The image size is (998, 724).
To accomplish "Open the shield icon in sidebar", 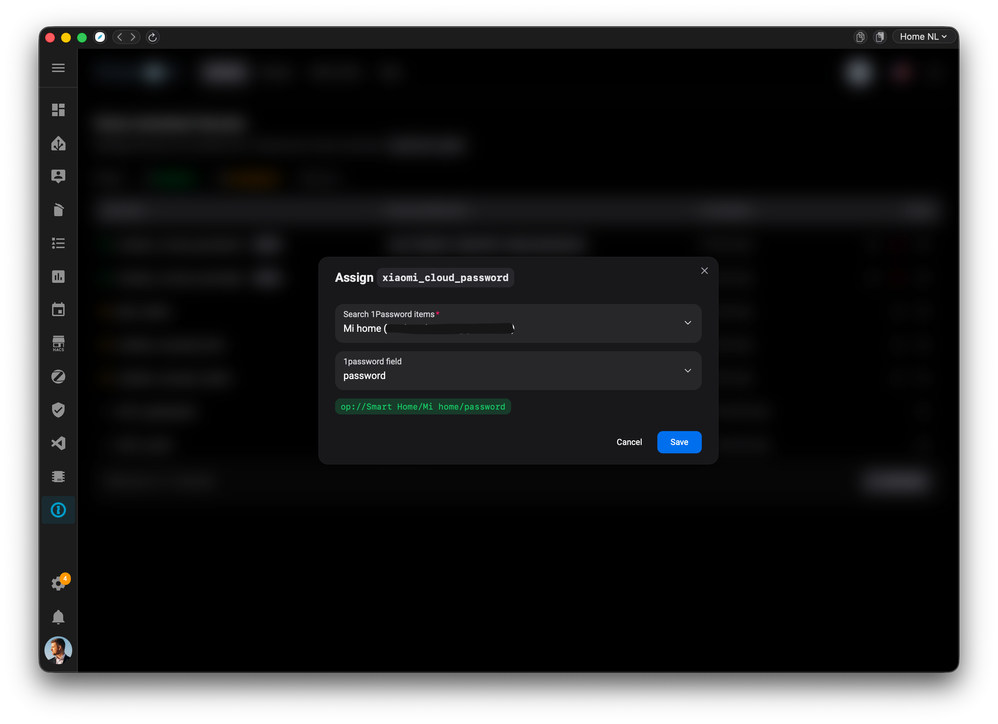I will 58,410.
